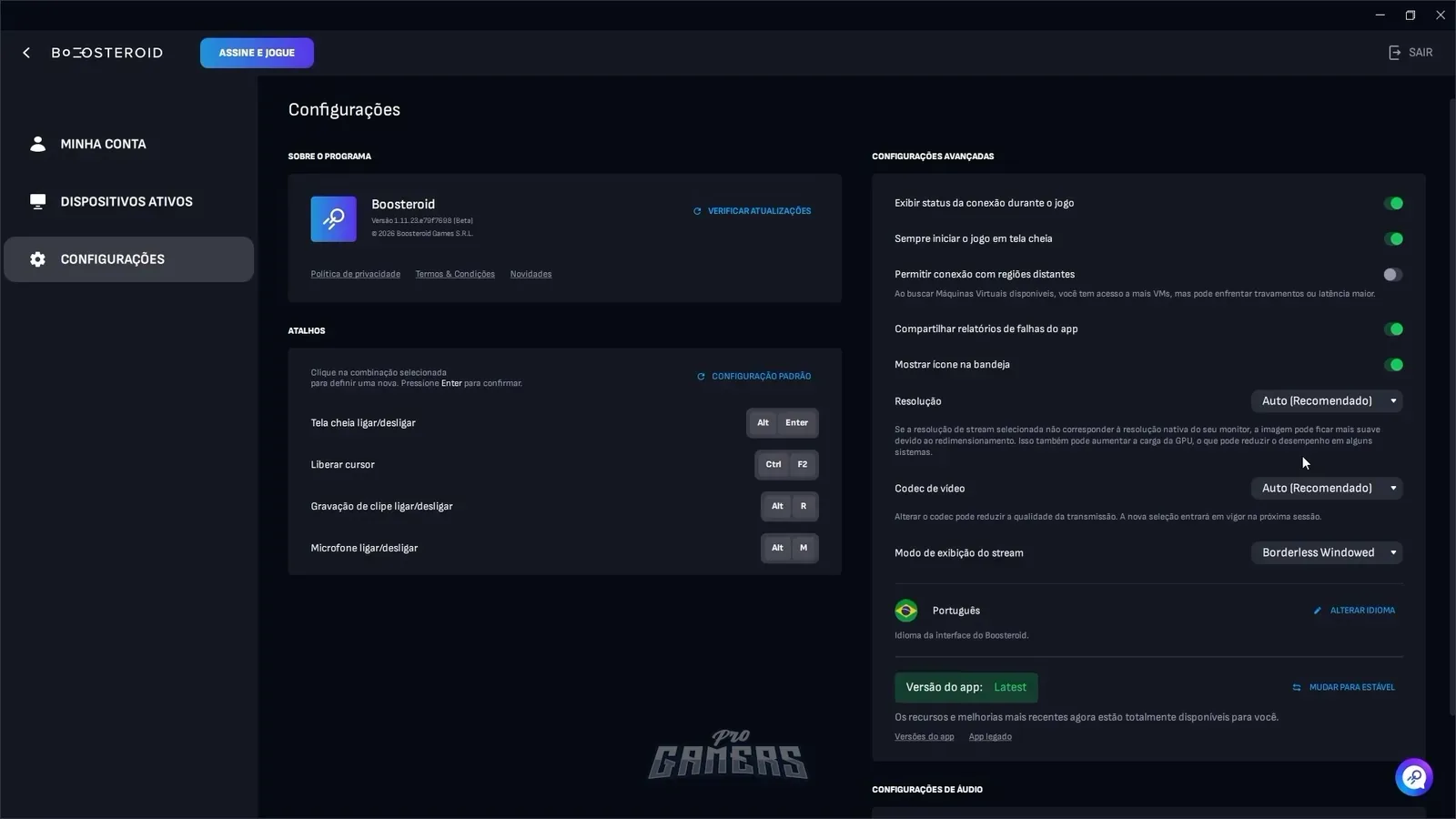Click the Configurações Avançadas heading
The image size is (1456, 819).
[933, 157]
